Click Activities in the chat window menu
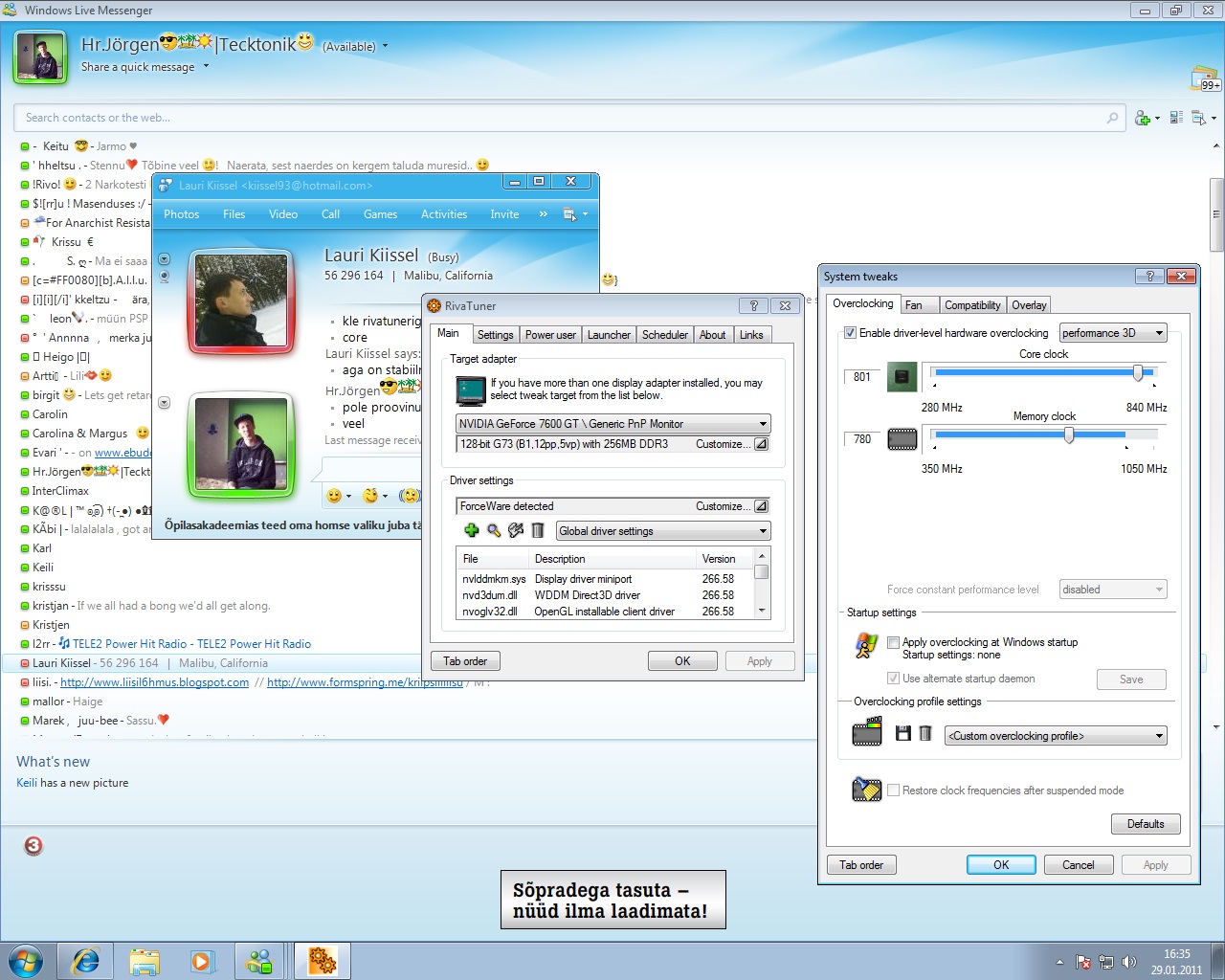This screenshot has height=980, width=1225. (444, 214)
